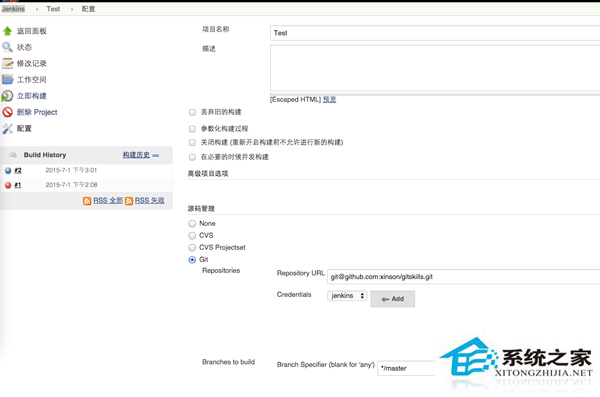
Task: Open the 返回面板 sidebar link
Action: [x=31, y=31]
